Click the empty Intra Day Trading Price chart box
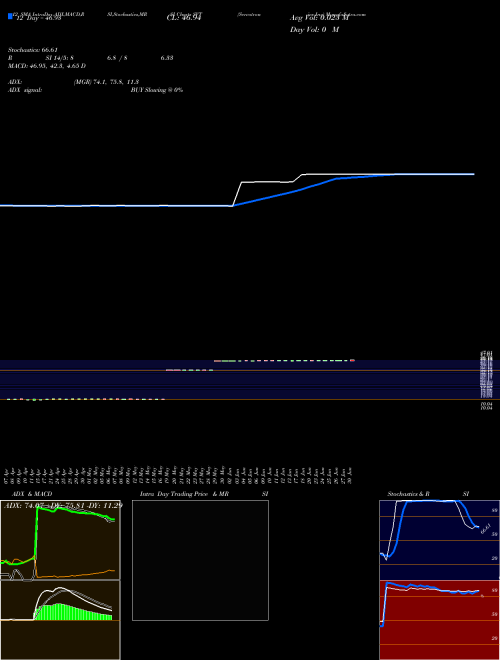500x660 pixels. coord(200,560)
